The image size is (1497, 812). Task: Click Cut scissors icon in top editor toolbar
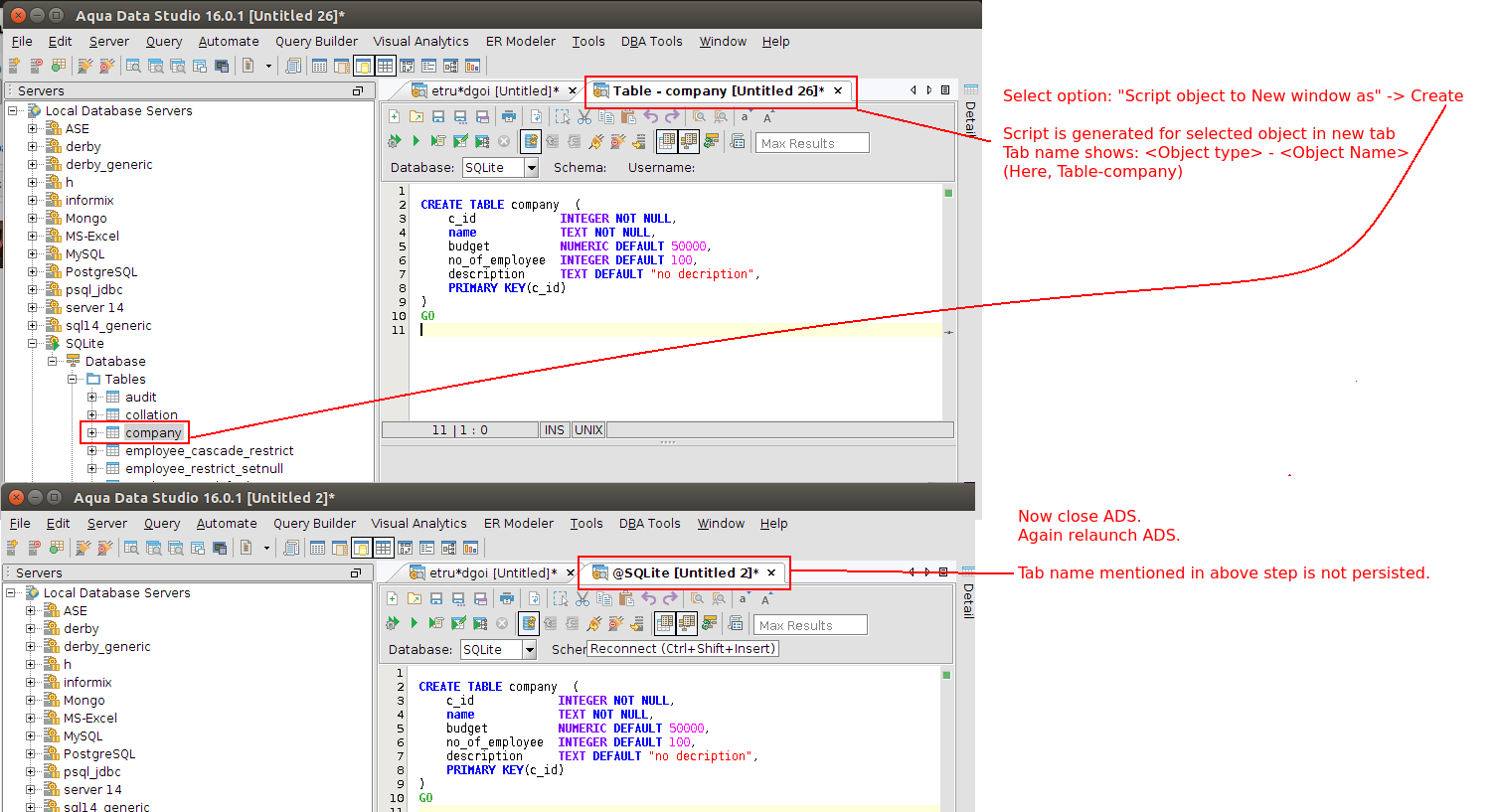point(584,117)
